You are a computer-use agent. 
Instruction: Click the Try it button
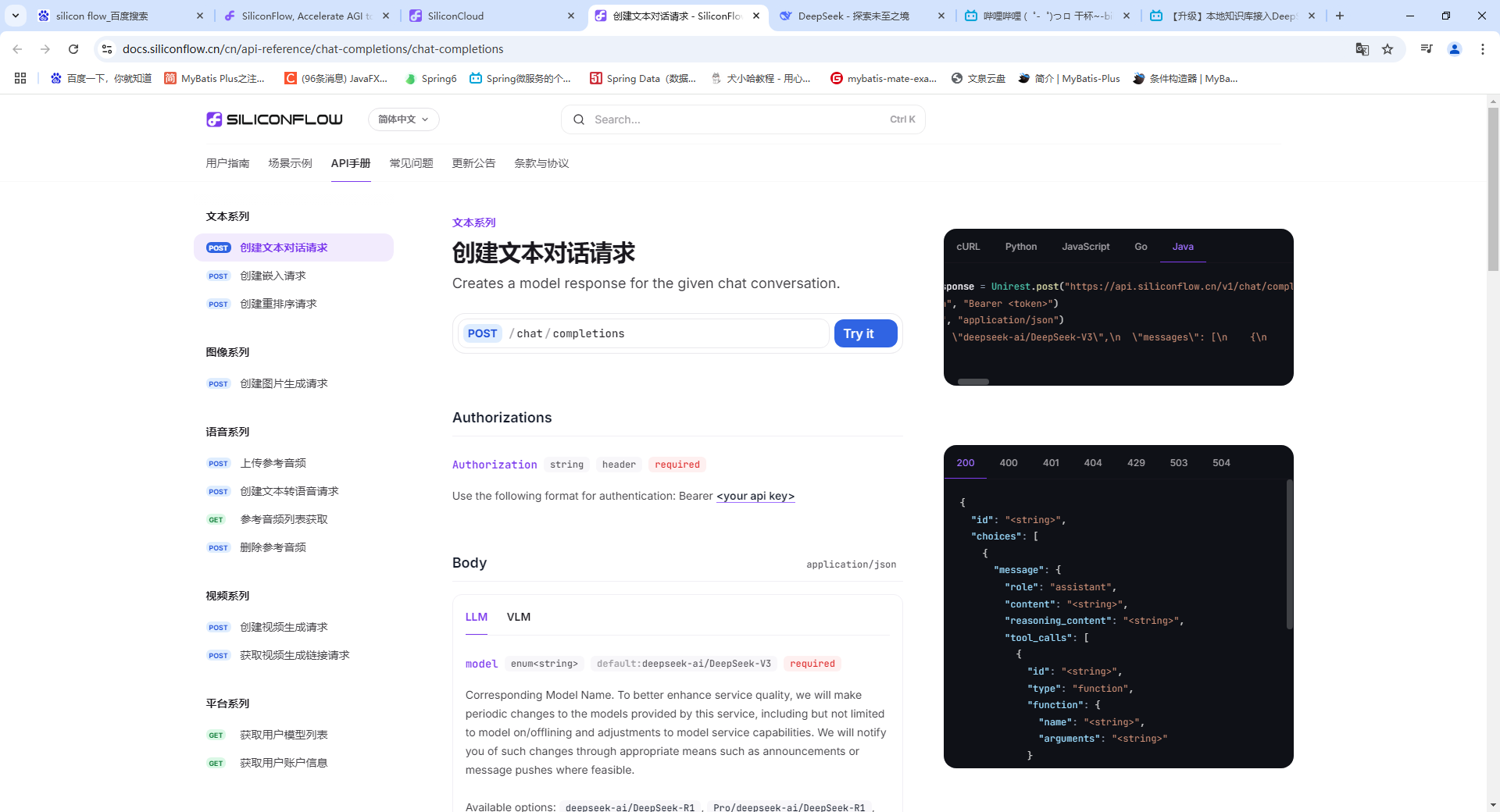click(866, 333)
